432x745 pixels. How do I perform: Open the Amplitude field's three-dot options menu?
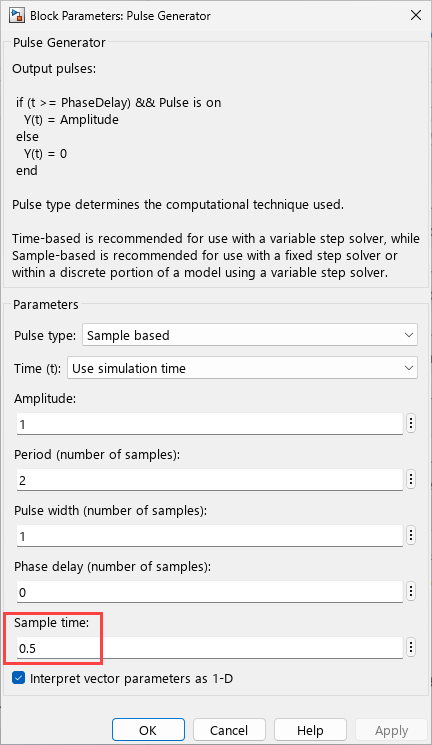(x=411, y=423)
